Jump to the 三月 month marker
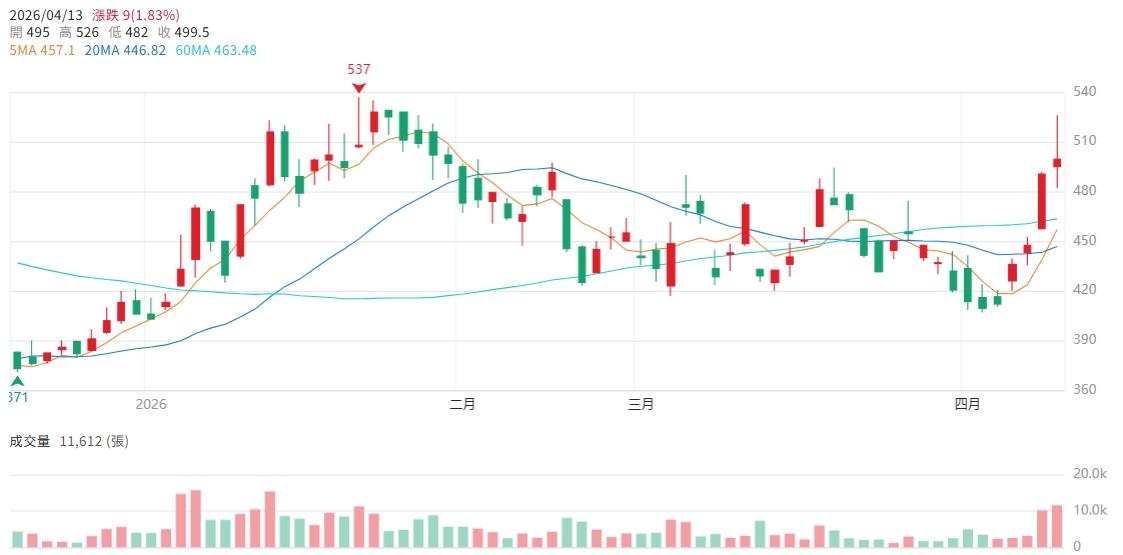The height and width of the screenshot is (555, 1123). click(641, 404)
